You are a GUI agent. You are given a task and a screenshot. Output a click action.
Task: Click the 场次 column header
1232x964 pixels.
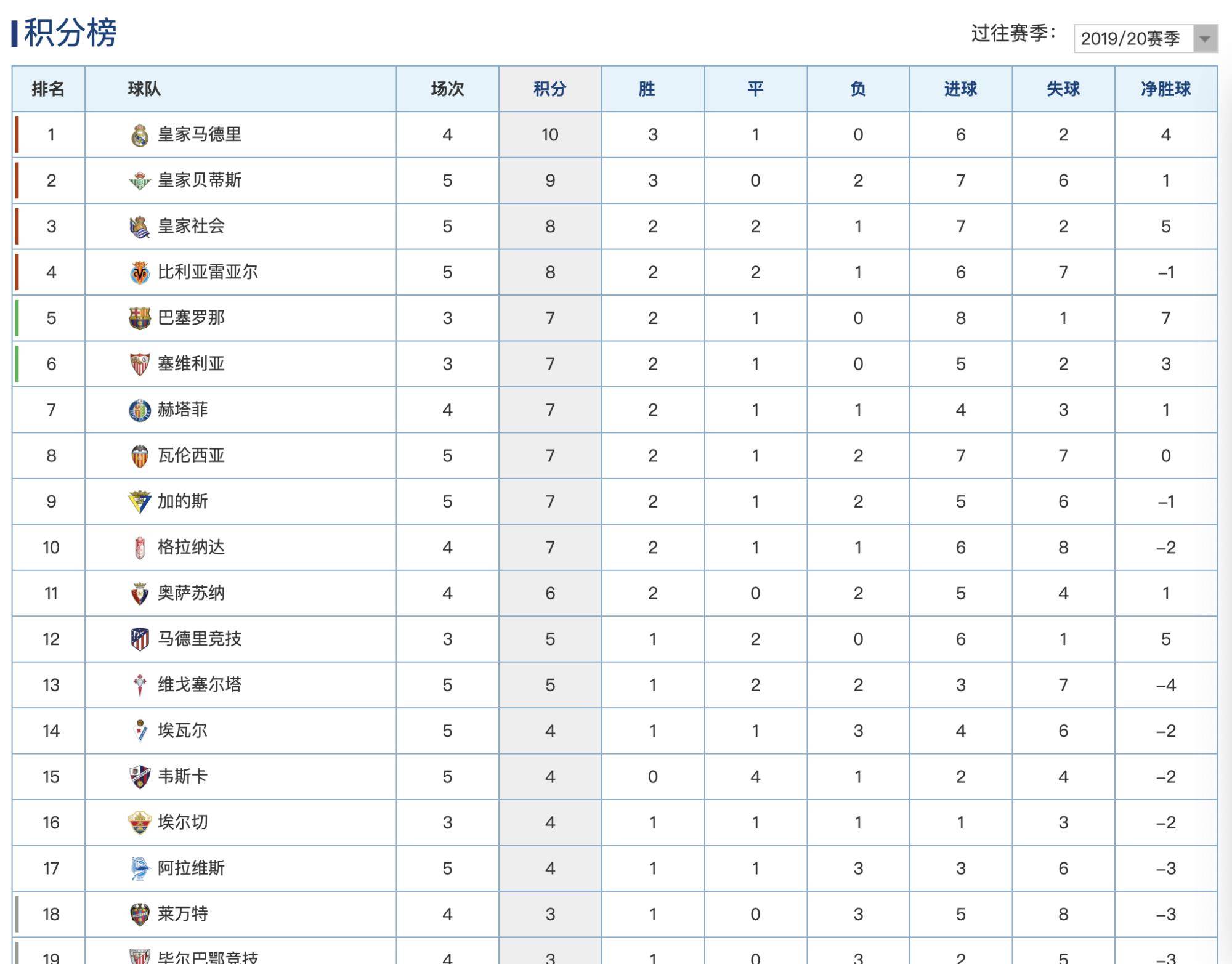[447, 89]
